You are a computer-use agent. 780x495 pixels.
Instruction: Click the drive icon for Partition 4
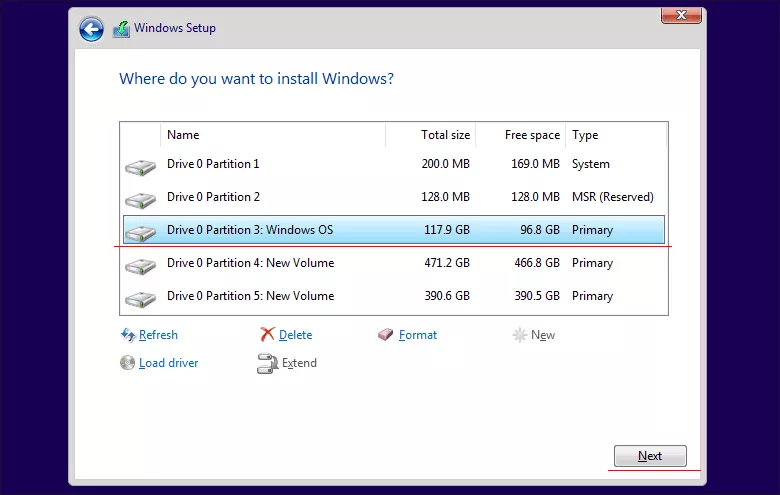coord(140,266)
